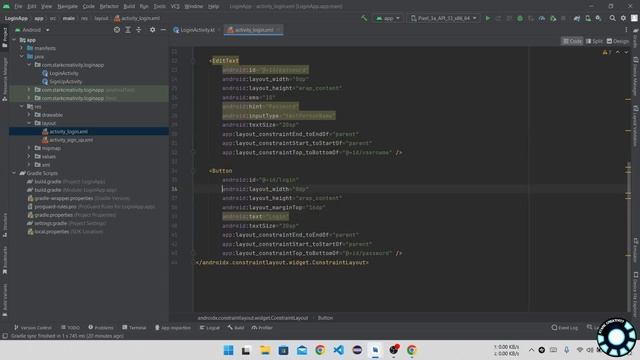This screenshot has width=640, height=360.
Task: Collapse the java folder
Action: pos(22,56)
